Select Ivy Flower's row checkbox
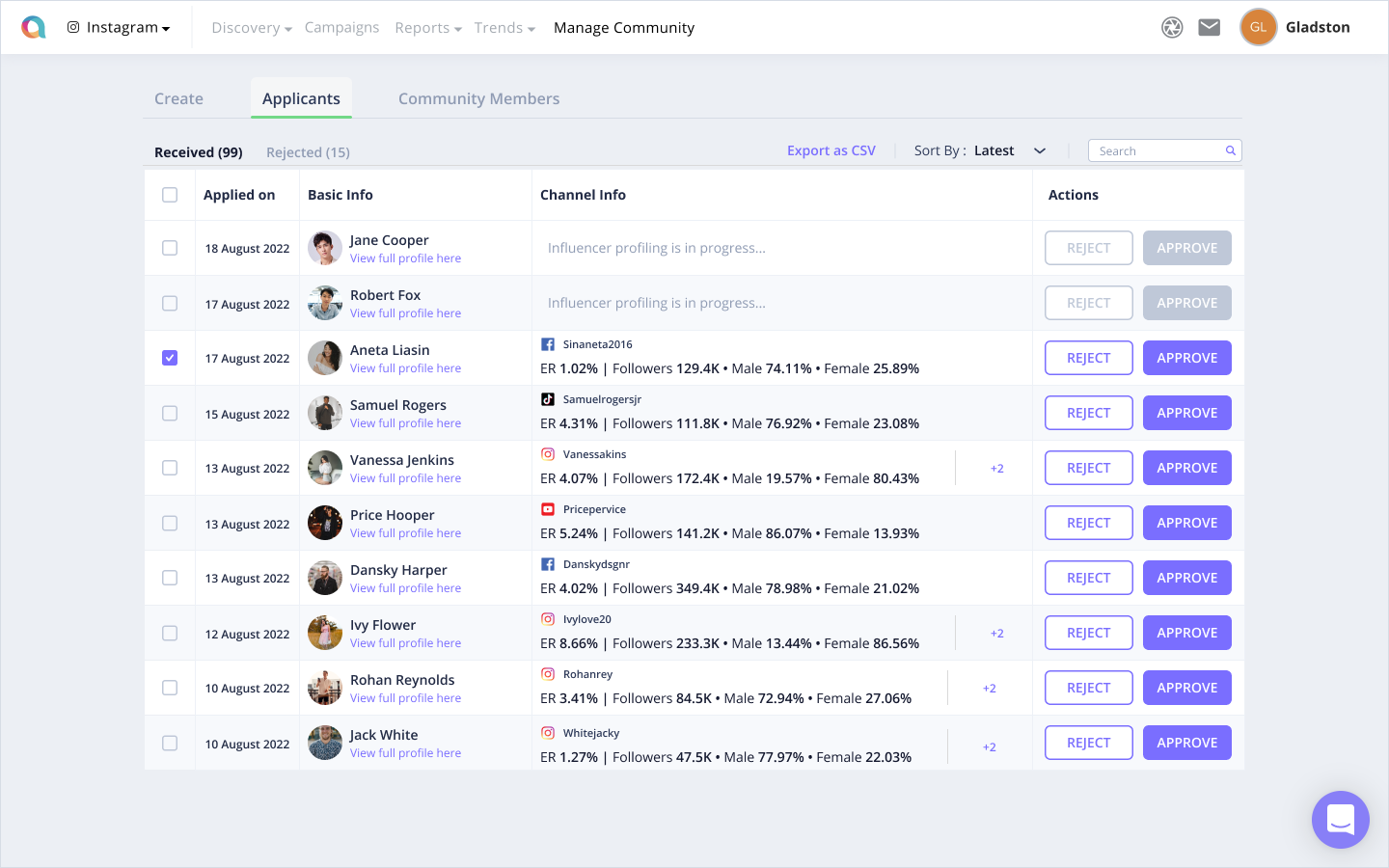Viewport: 1389px width, 868px height. tap(170, 633)
